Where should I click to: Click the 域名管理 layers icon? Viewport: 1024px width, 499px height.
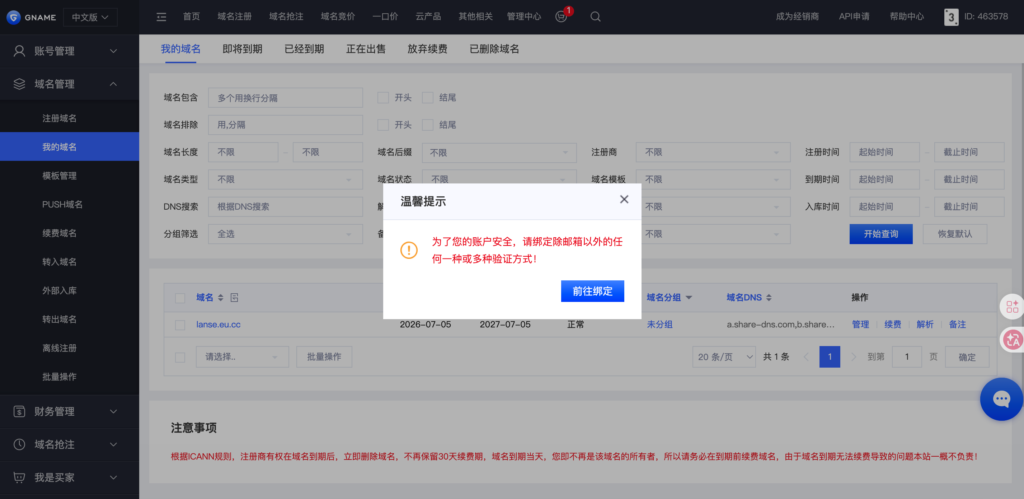pyautogui.click(x=20, y=84)
